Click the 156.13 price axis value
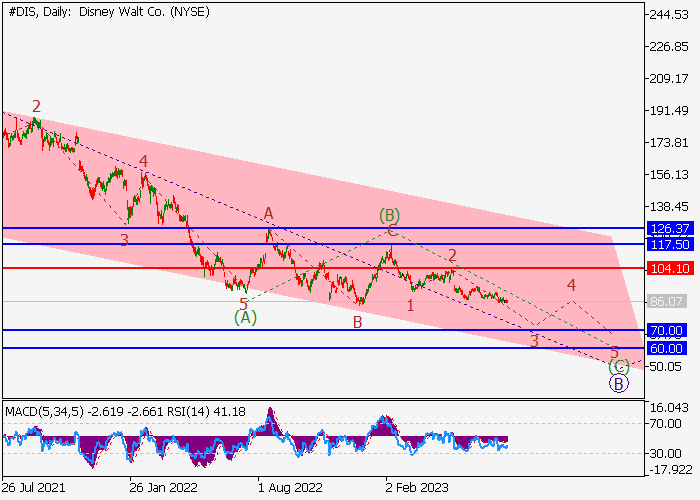Screen dimensions: 700x500 click(669, 175)
